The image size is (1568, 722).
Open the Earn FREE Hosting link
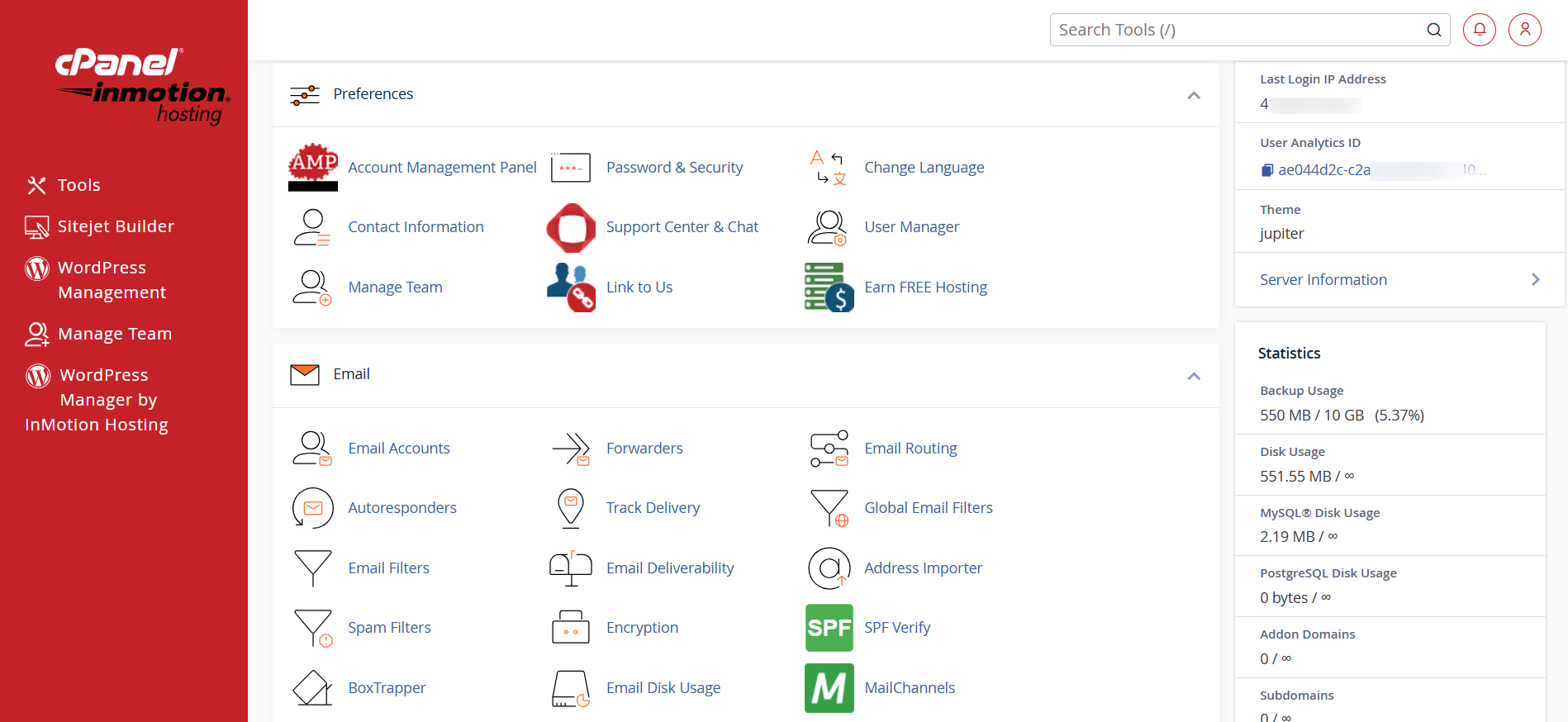[926, 287]
